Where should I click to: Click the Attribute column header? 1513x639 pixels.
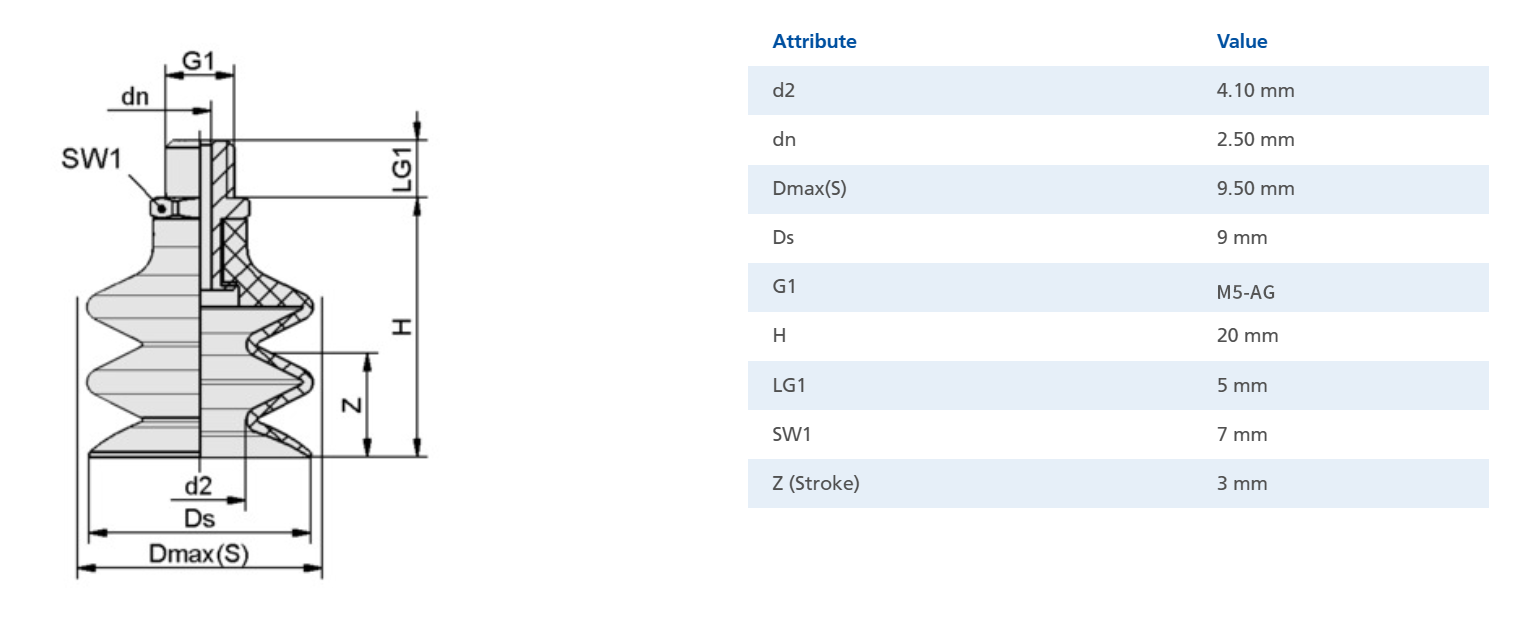pyautogui.click(x=814, y=42)
